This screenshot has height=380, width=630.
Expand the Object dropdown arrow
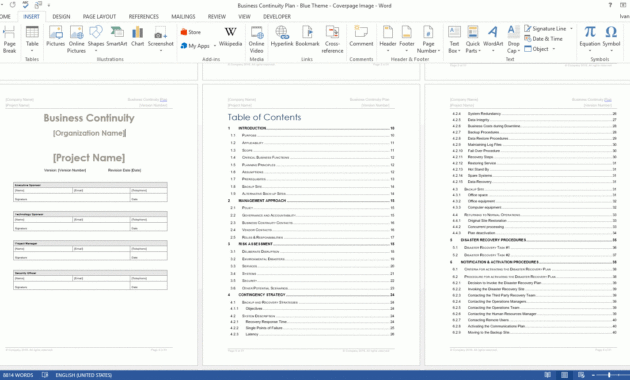(554, 49)
